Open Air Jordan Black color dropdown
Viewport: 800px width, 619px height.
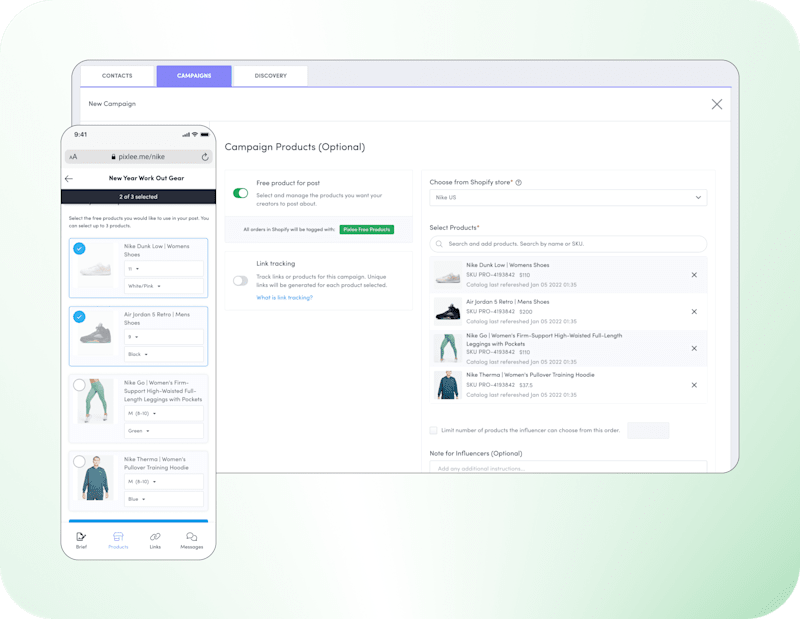[164, 354]
